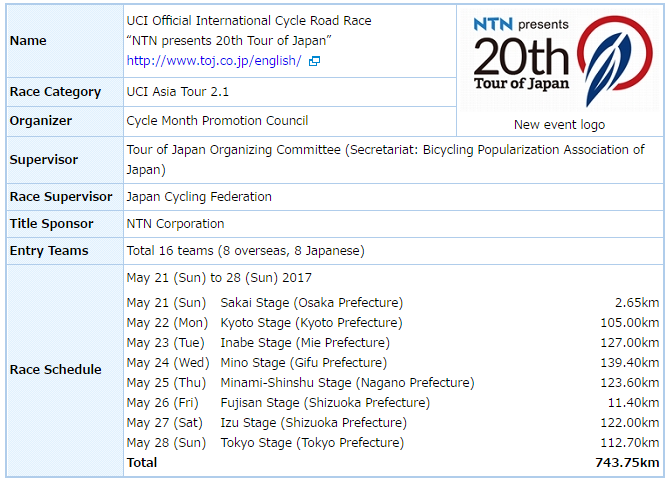The image size is (670, 481).
Task: Select 'Cycle Month Promotion Council' text
Action: [x=217, y=121]
